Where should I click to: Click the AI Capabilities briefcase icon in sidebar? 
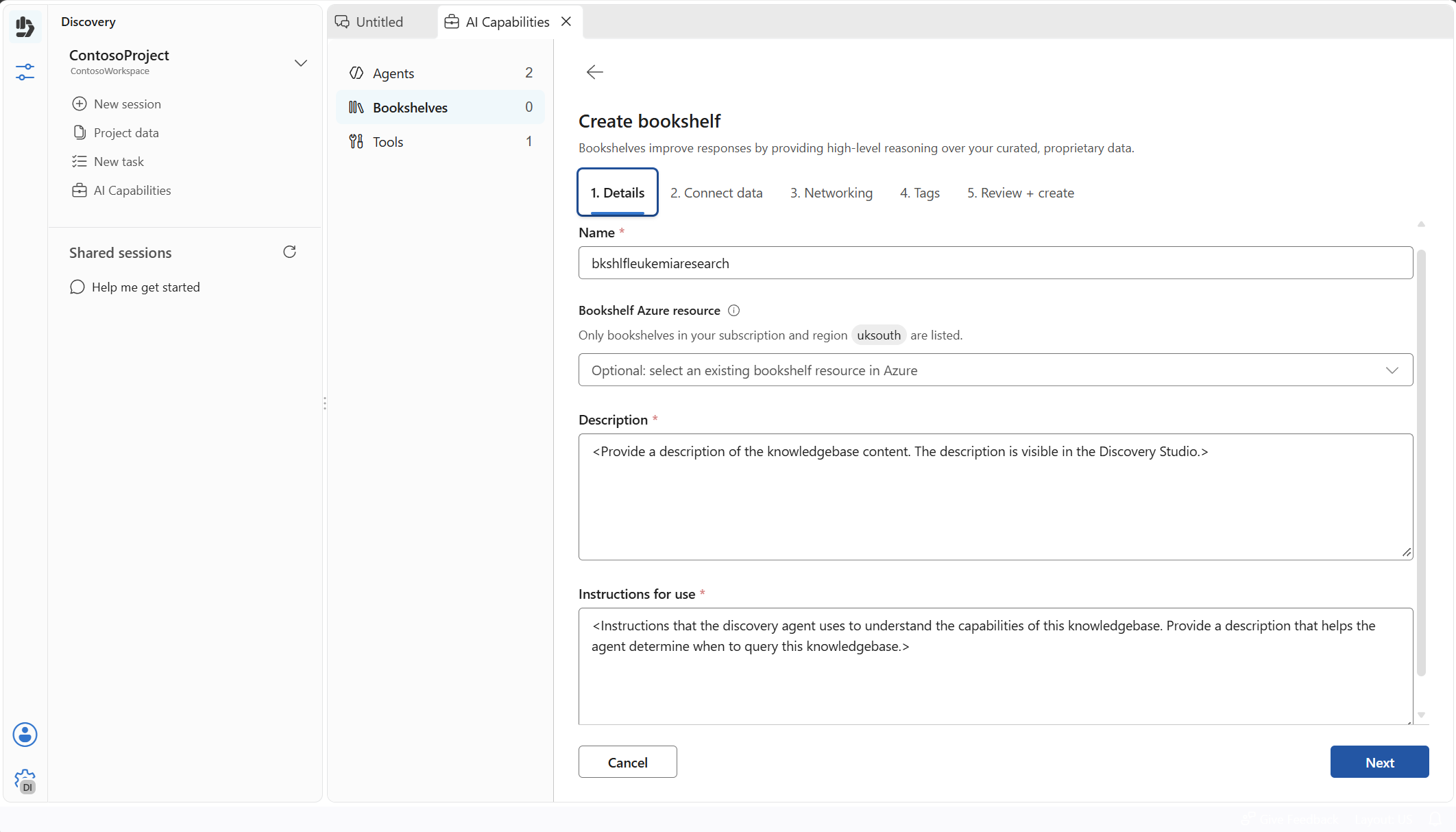click(80, 190)
